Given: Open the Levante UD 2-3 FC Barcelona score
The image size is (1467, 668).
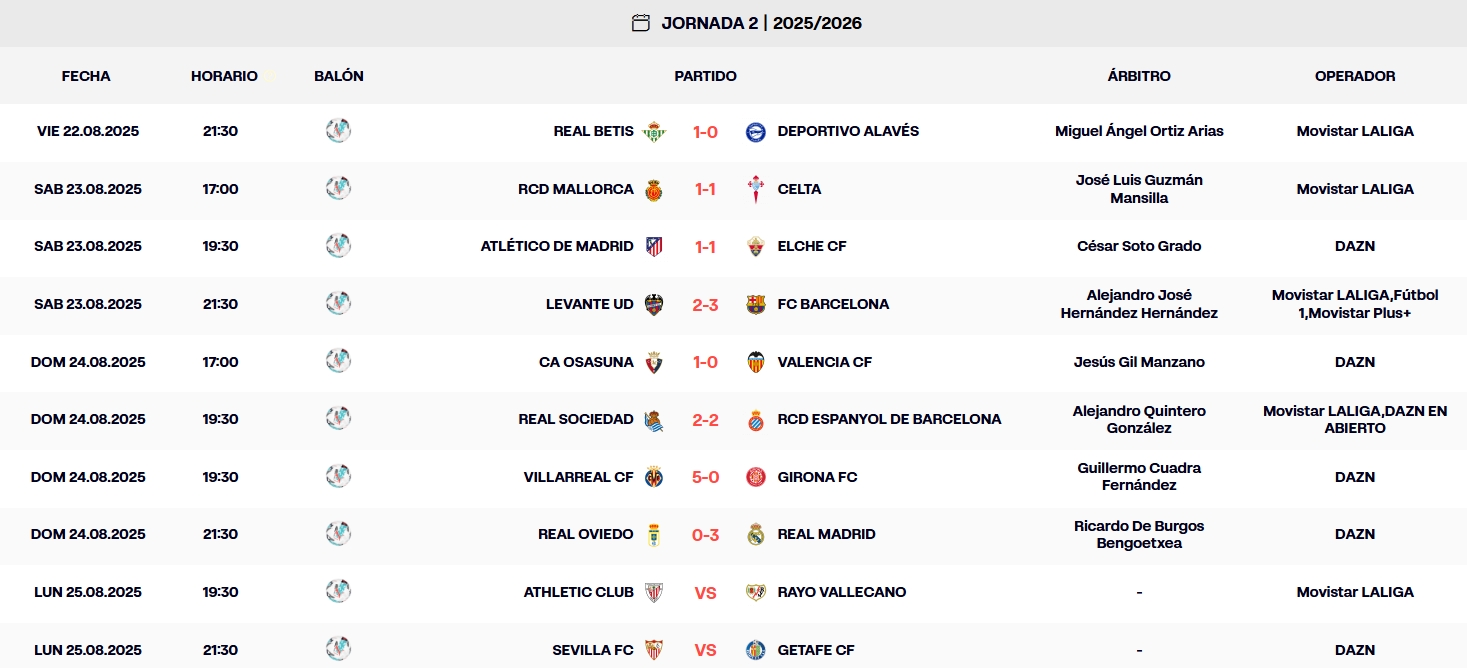Looking at the screenshot, I should point(705,304).
